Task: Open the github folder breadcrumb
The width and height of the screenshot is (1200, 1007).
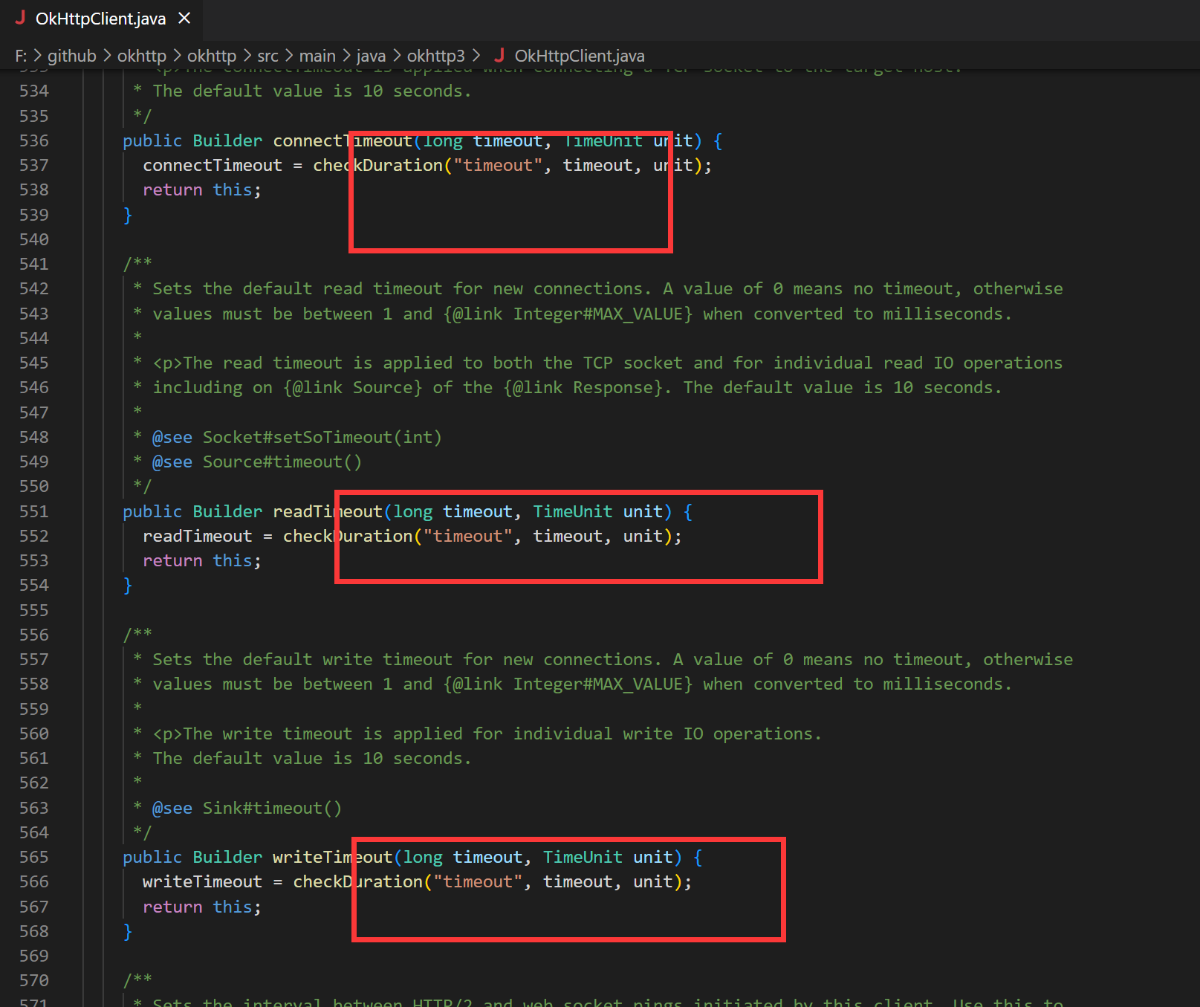Action: click(71, 56)
